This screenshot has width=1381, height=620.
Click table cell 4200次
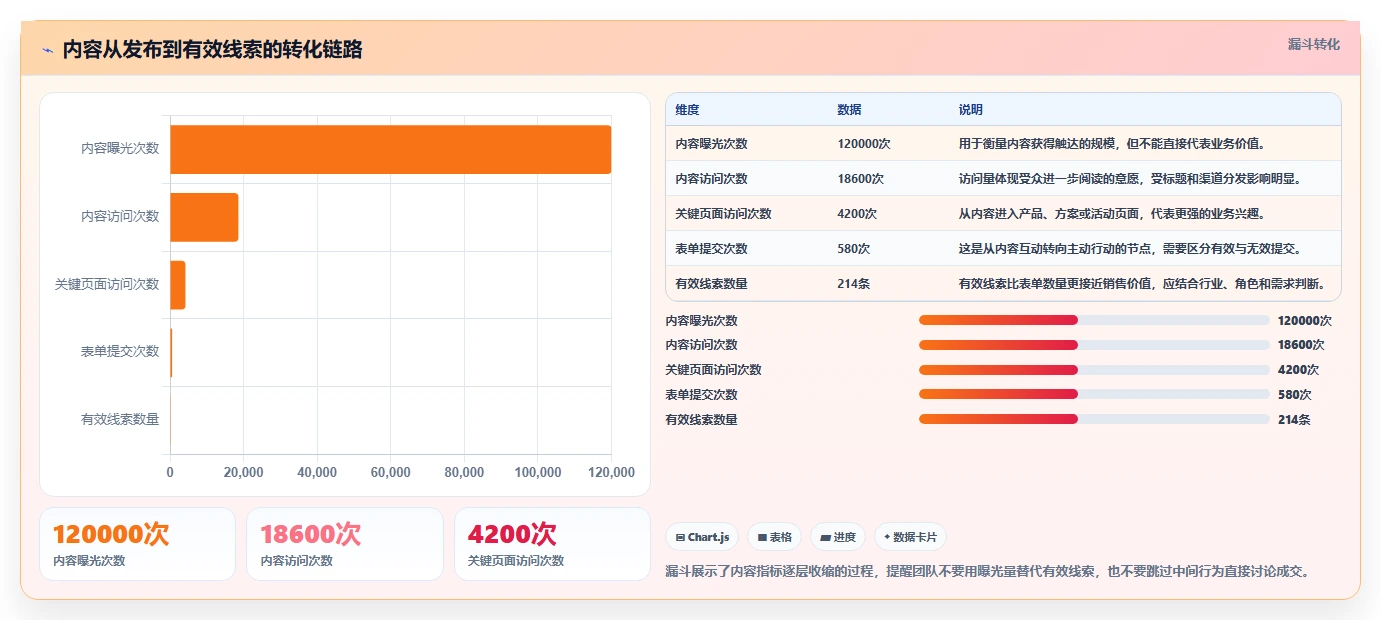coord(858,214)
